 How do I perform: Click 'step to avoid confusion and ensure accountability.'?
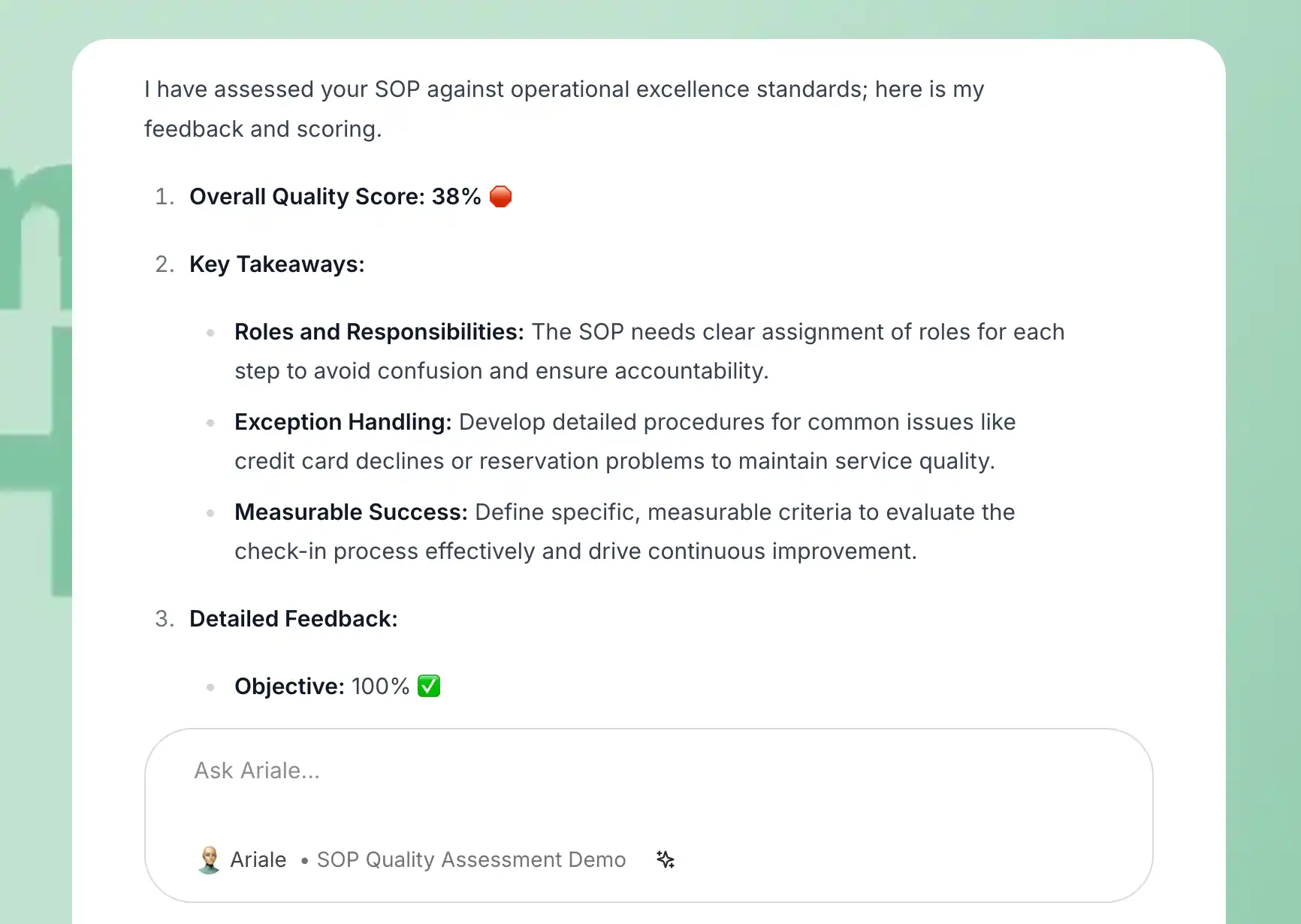coord(502,371)
